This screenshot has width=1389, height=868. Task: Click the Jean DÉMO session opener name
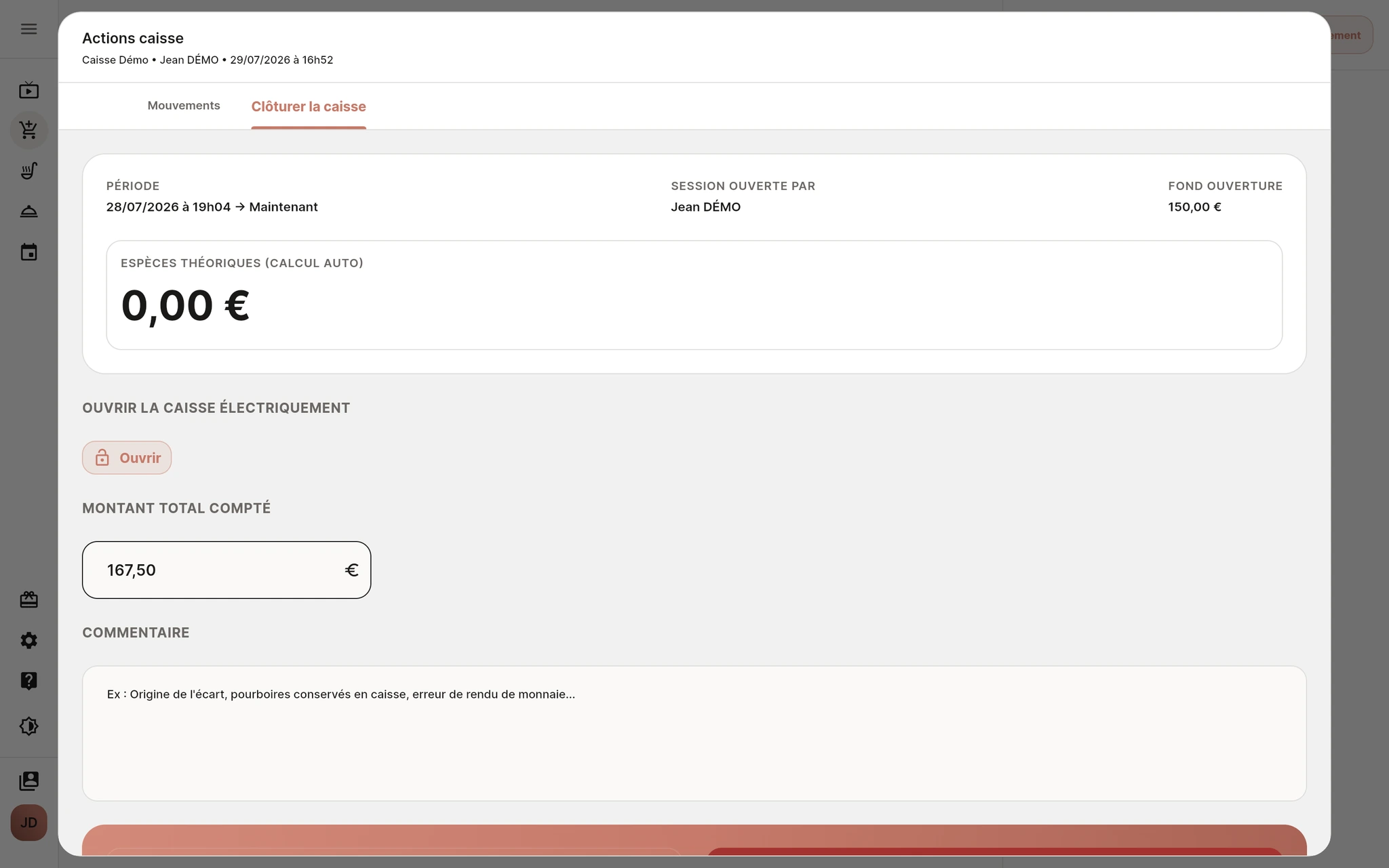(x=705, y=207)
